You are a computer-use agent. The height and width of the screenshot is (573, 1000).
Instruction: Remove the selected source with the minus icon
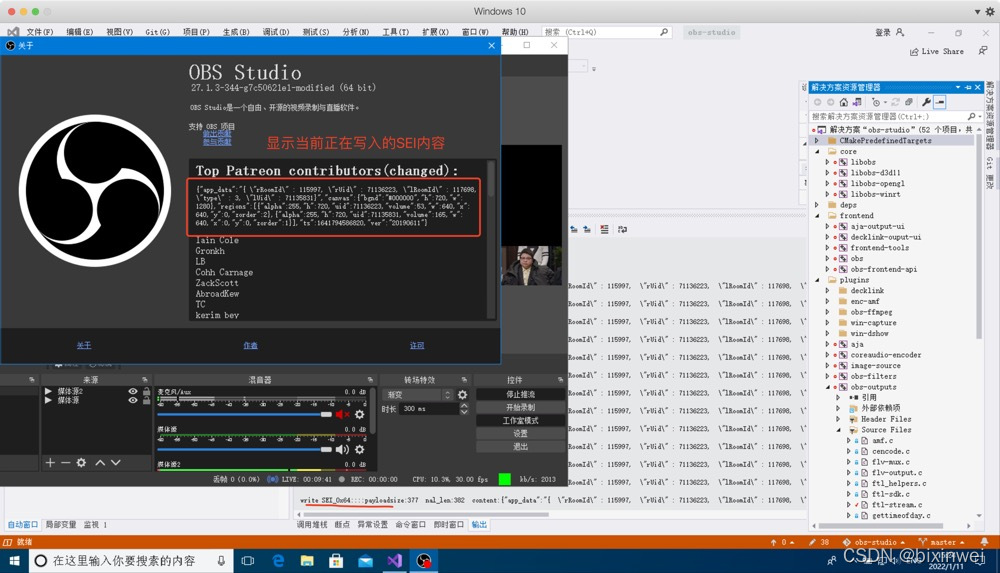point(65,463)
